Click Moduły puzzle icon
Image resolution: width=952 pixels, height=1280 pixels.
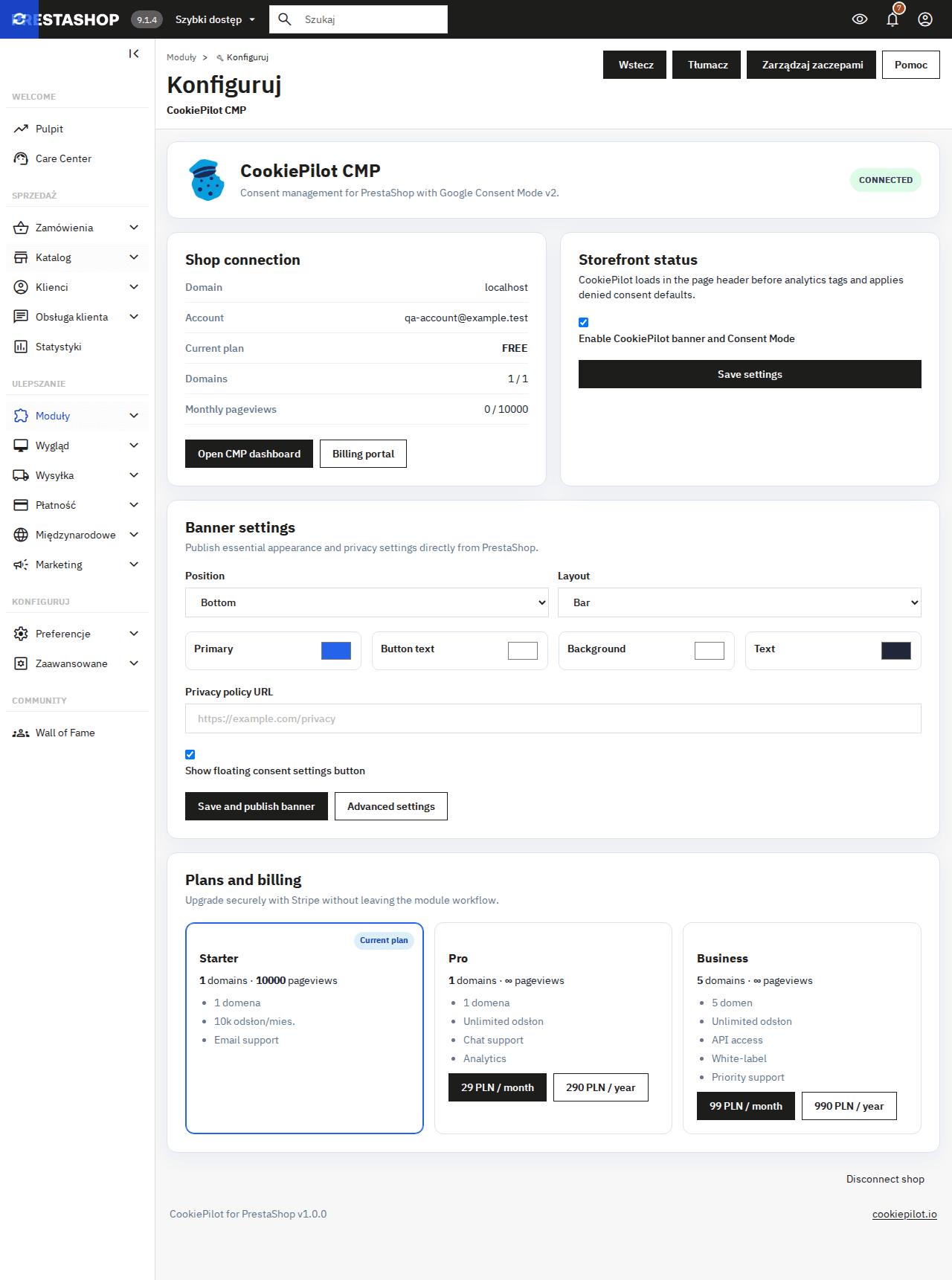pos(21,416)
